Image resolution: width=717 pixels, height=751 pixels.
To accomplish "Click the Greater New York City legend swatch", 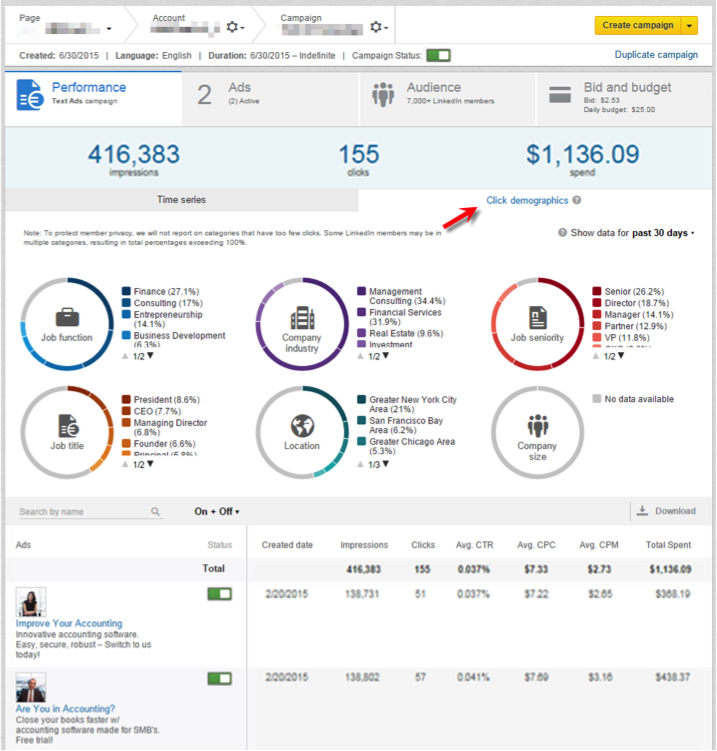I will coord(362,399).
